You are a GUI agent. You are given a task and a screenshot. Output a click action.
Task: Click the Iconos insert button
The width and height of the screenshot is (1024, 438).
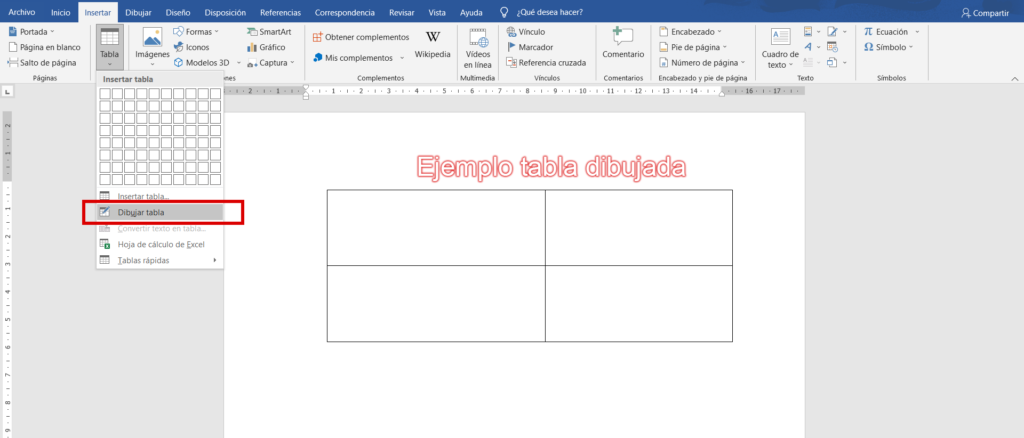click(190, 47)
